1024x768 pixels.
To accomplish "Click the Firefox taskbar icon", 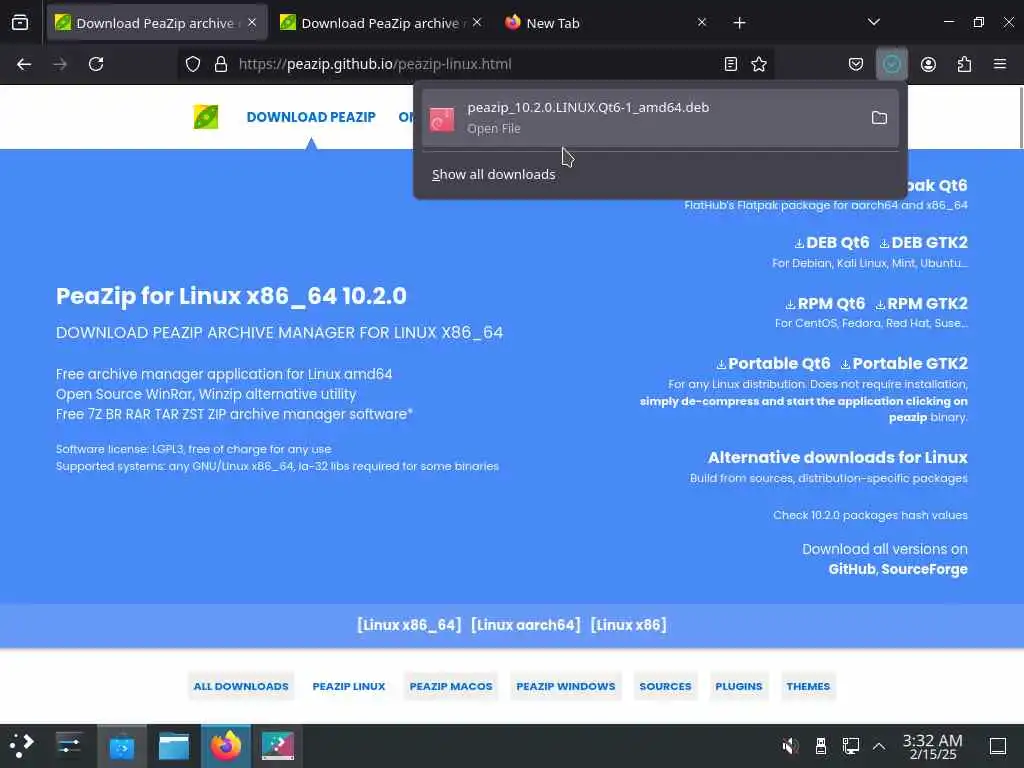I will (x=226, y=746).
